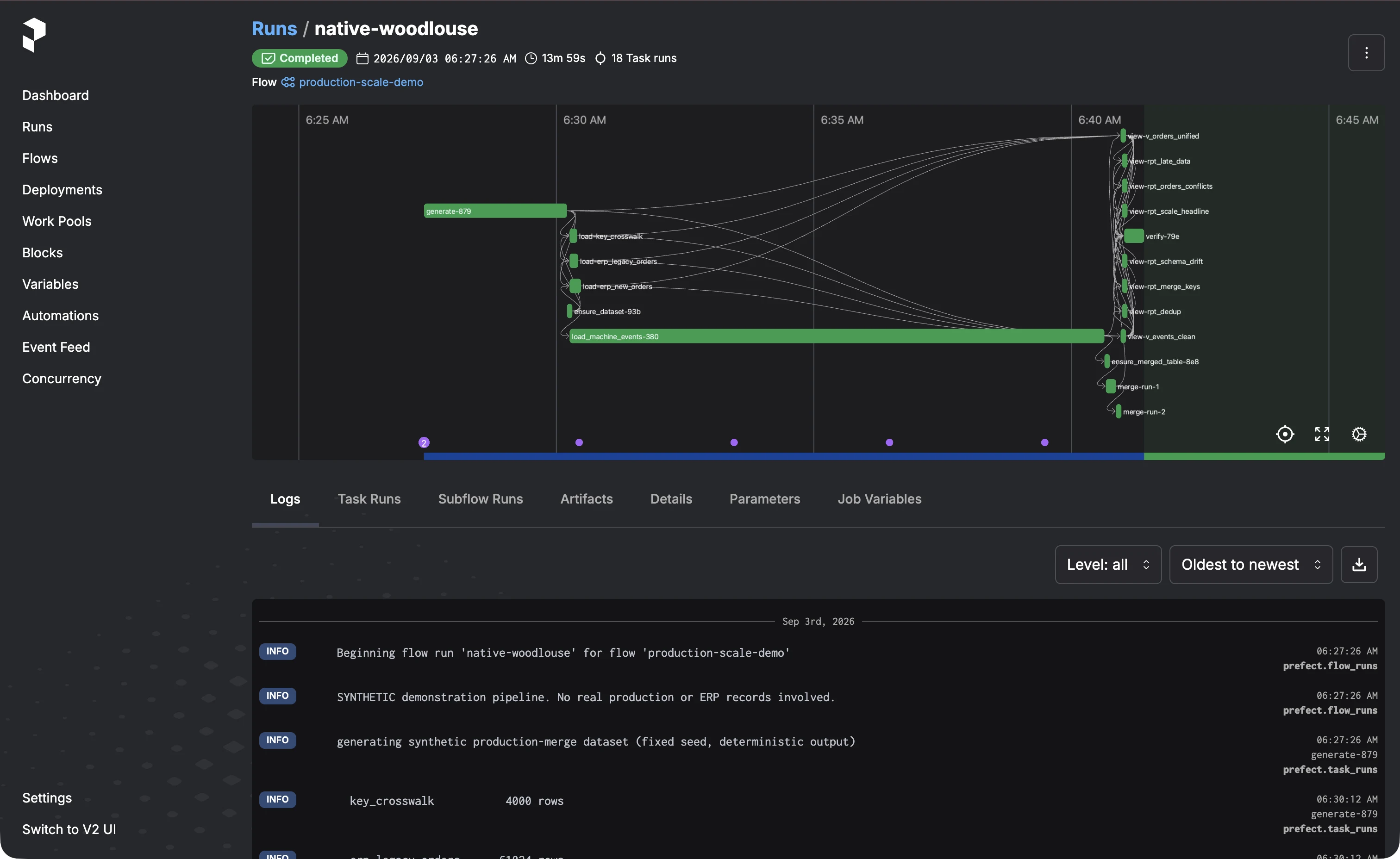The height and width of the screenshot is (859, 1400).
Task: Click the green completed-state bar
Action: click(1264, 456)
